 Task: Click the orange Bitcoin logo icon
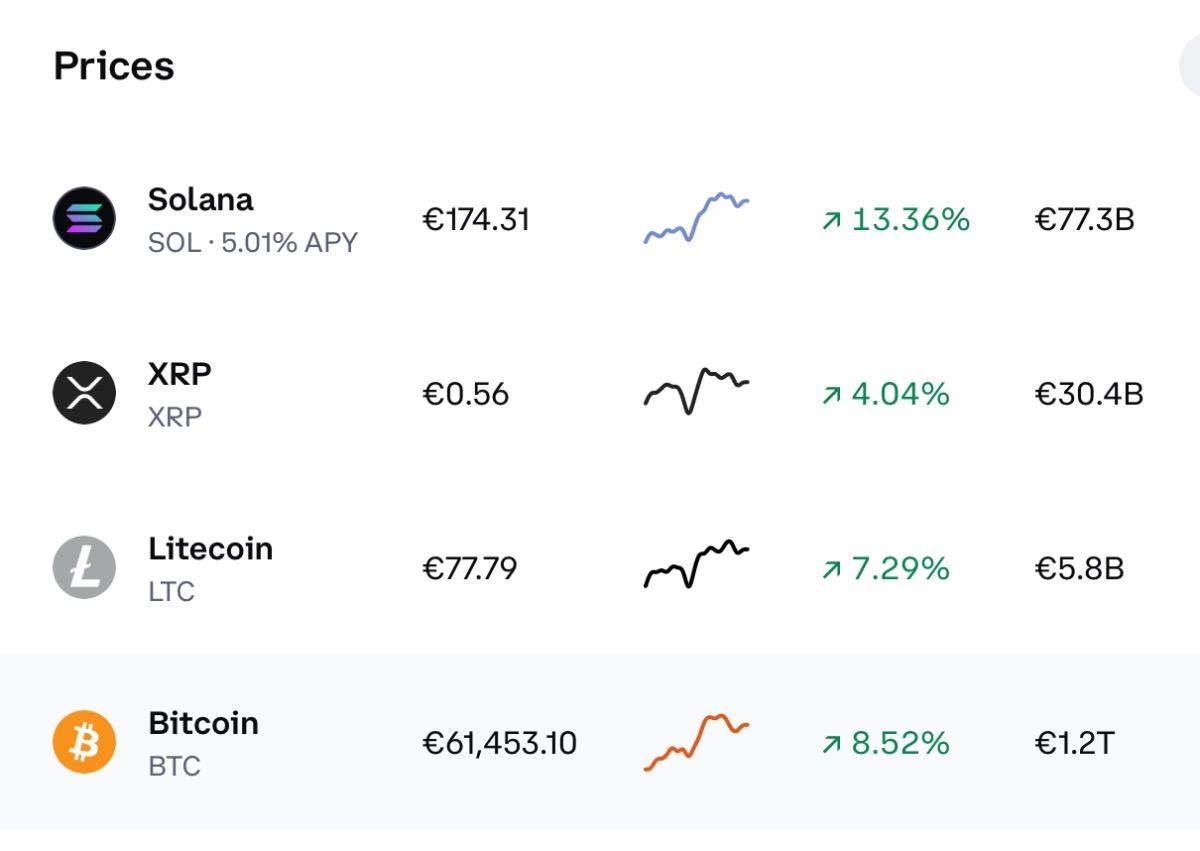point(84,743)
